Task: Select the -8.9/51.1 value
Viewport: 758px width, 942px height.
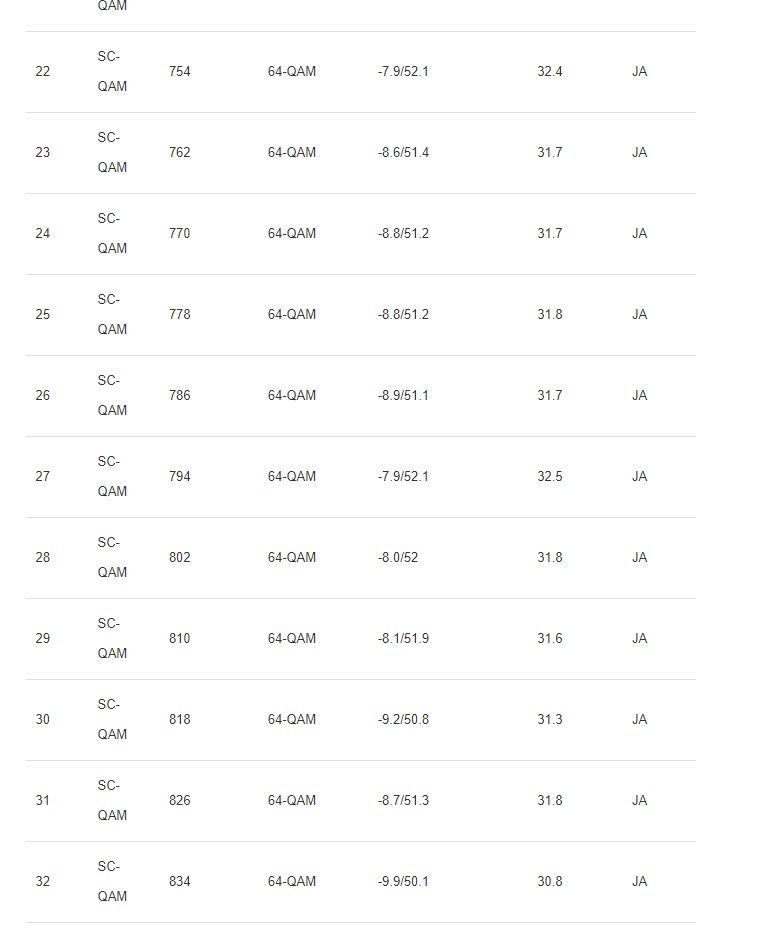Action: tap(403, 396)
